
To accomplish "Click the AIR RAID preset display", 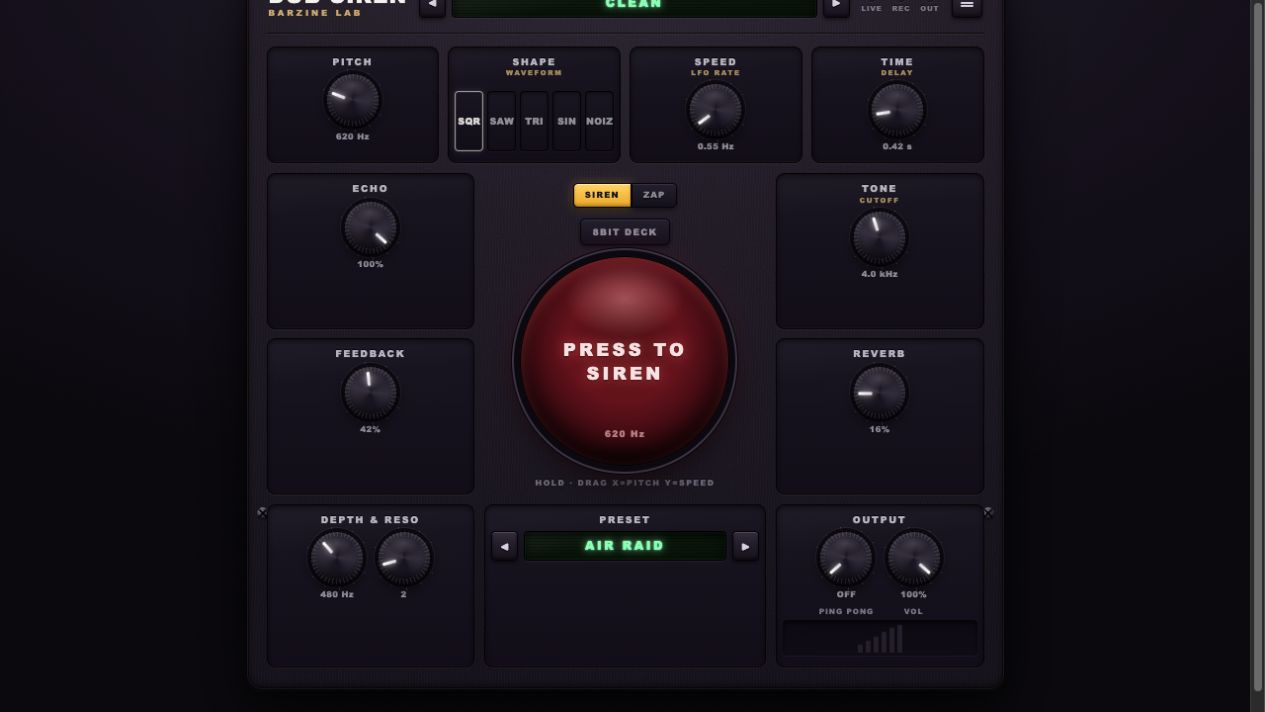I will click(625, 546).
